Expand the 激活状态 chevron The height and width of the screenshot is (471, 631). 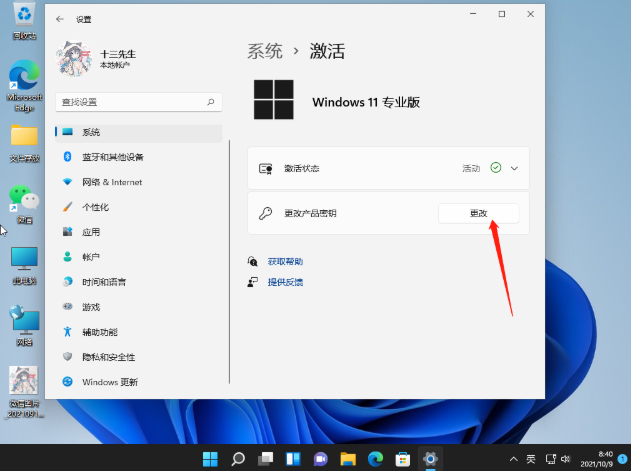tap(515, 169)
